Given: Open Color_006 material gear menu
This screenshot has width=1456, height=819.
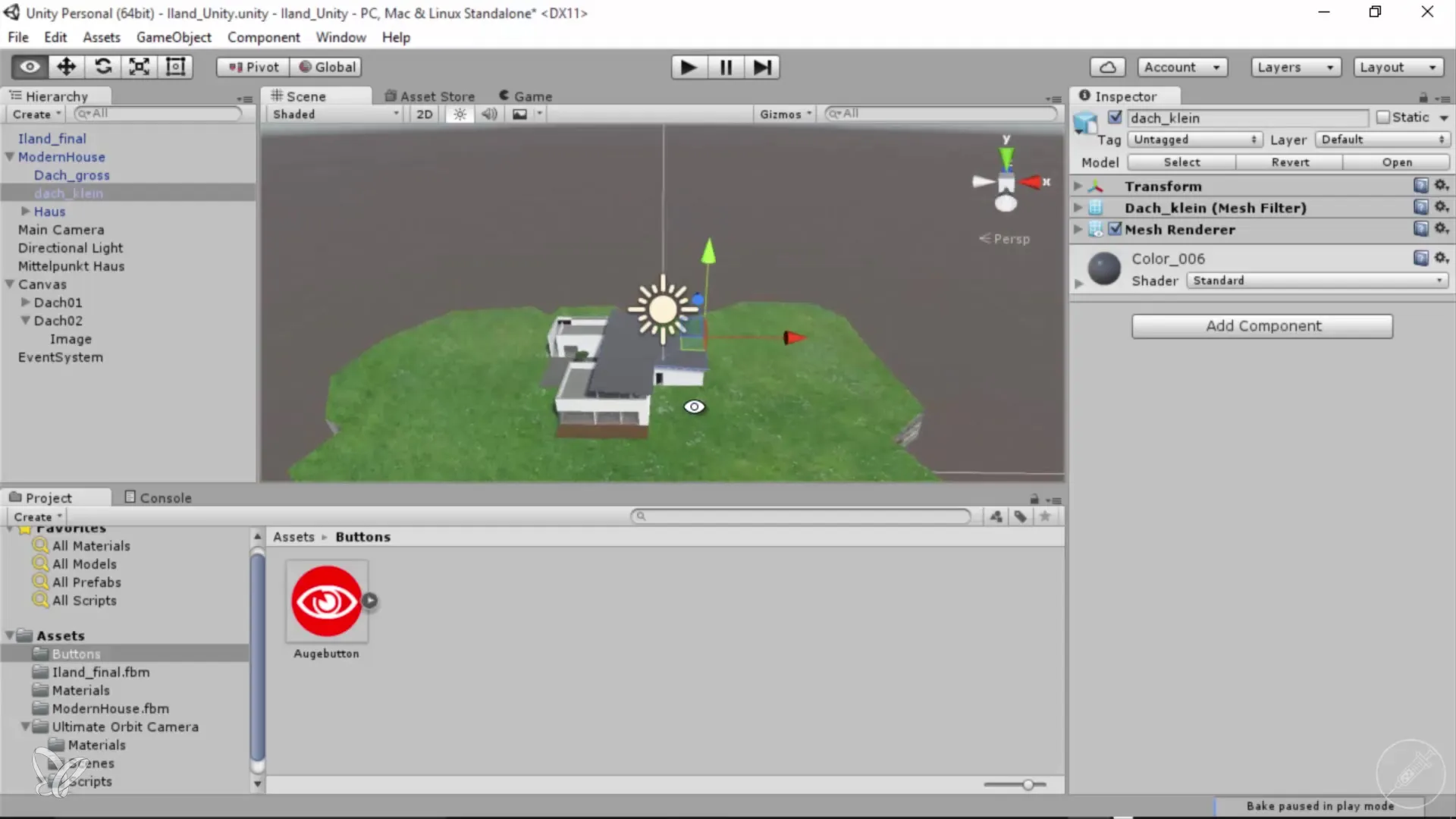Looking at the screenshot, I should (x=1442, y=259).
